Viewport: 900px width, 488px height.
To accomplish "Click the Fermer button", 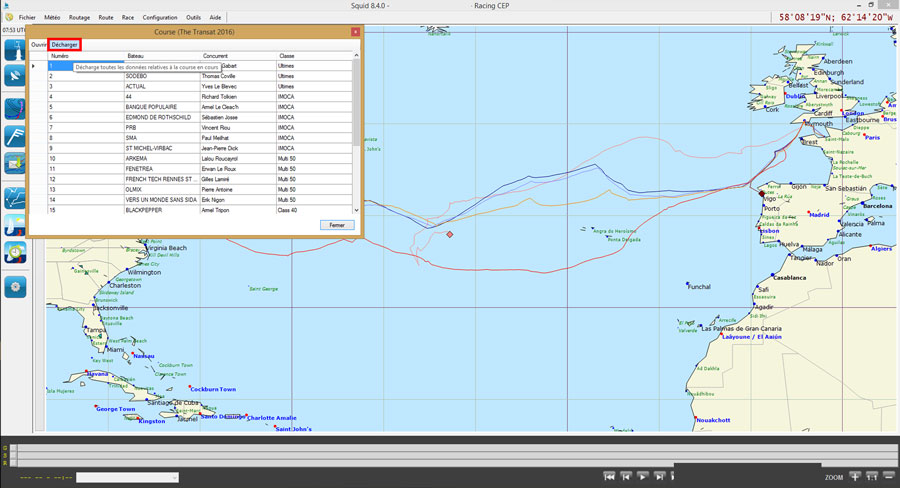I will coord(337,225).
